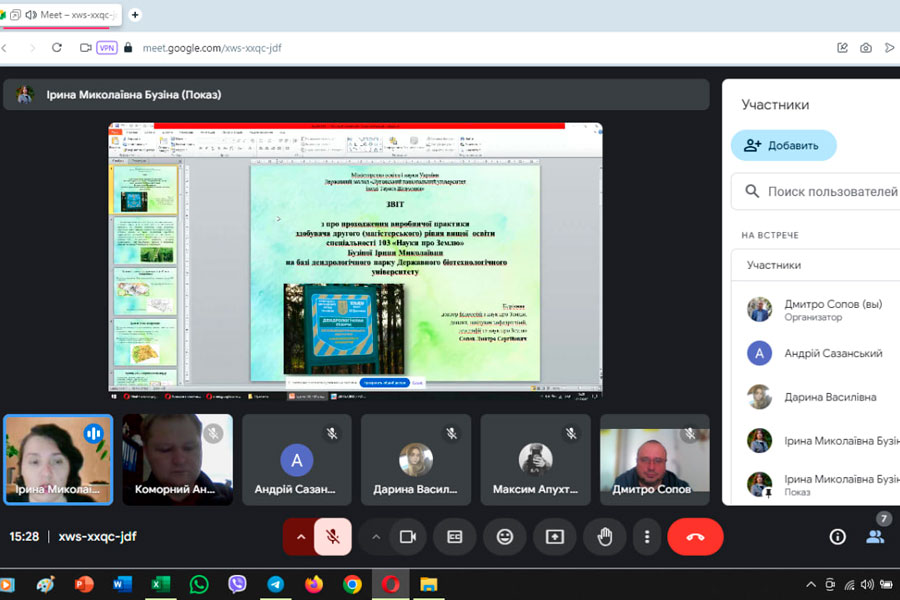
Task: Click muted mic icon on Коморний tile
Action: [213, 433]
